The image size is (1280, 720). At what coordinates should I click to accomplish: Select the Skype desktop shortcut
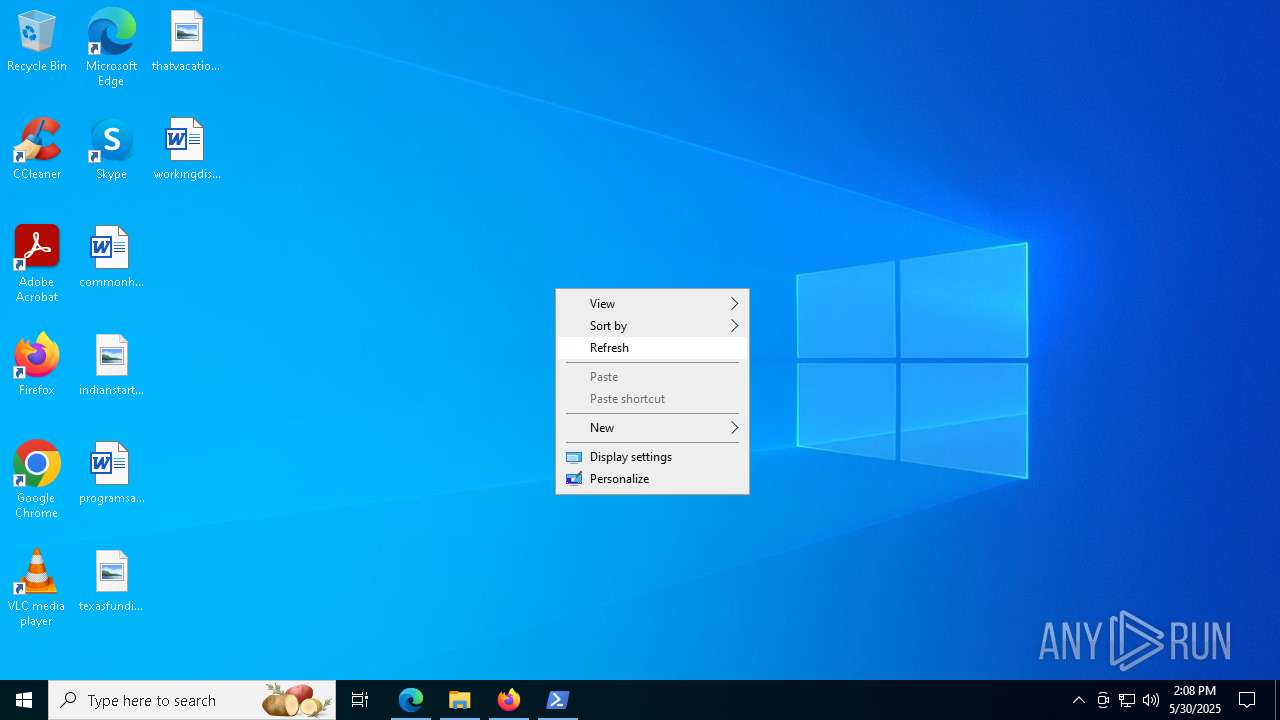111,150
